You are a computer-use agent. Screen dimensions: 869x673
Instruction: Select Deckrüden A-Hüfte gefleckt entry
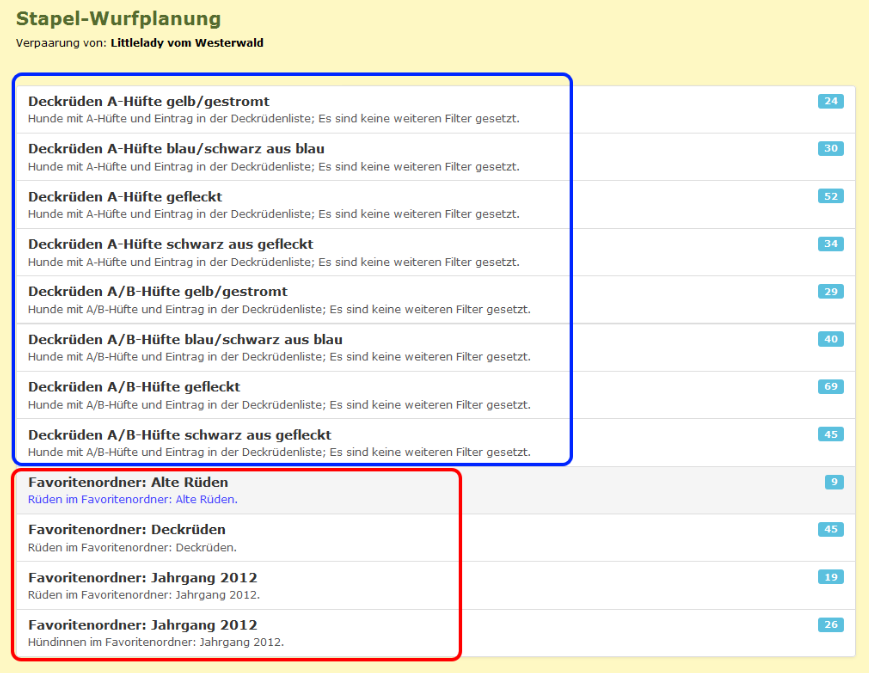tap(125, 197)
